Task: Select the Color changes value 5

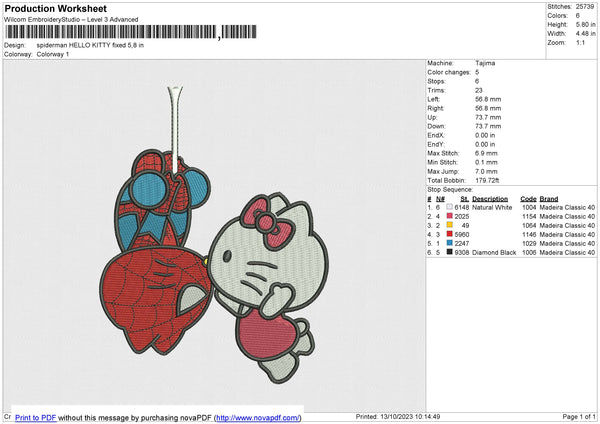Action: (477, 72)
